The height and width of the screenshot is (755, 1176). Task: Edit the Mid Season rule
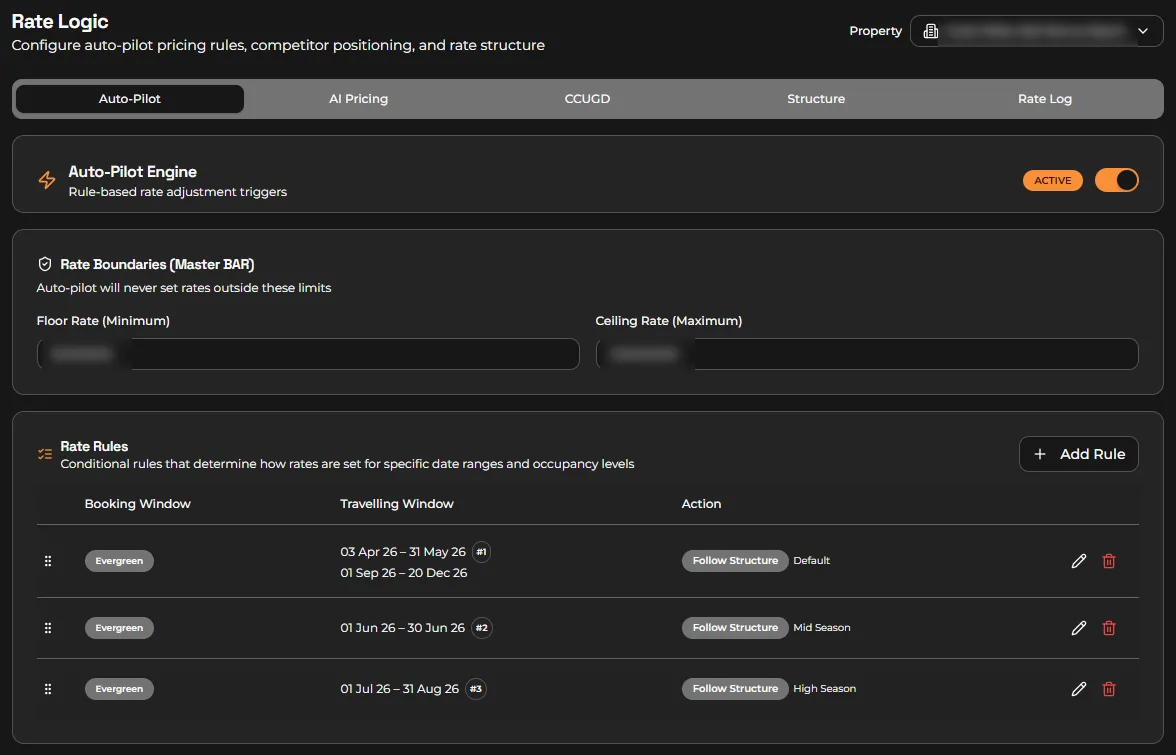tap(1078, 628)
